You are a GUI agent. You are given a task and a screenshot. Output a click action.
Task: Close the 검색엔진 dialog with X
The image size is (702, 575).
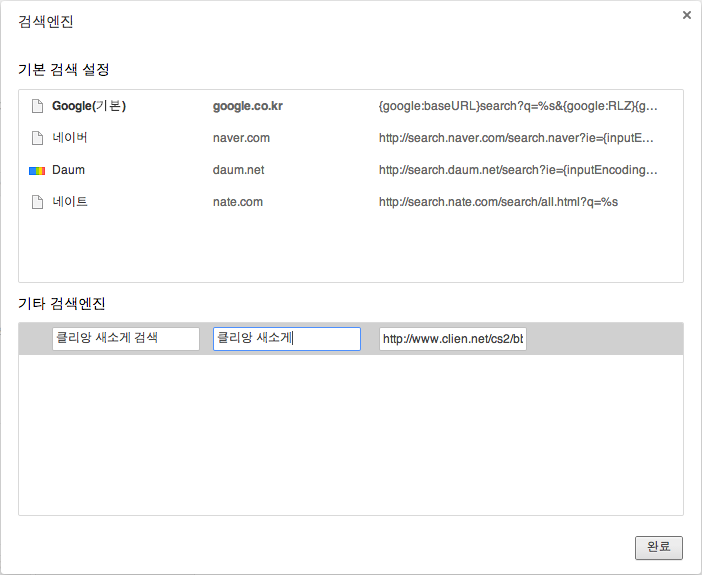[687, 15]
